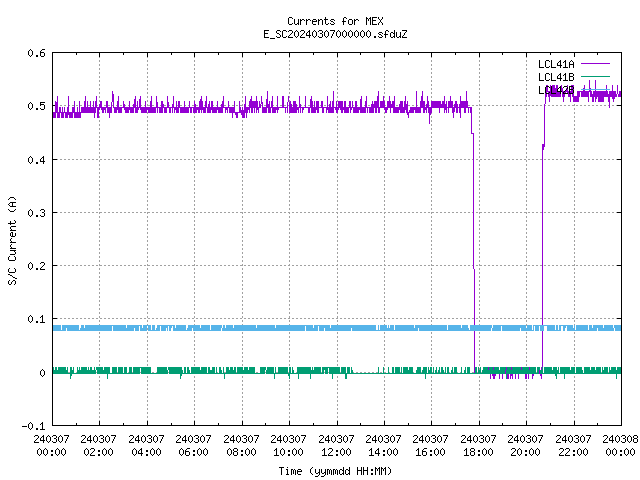The image size is (640, 480).
Task: Click the x-axis tick 240307 18:00
Action: [x=478, y=445]
